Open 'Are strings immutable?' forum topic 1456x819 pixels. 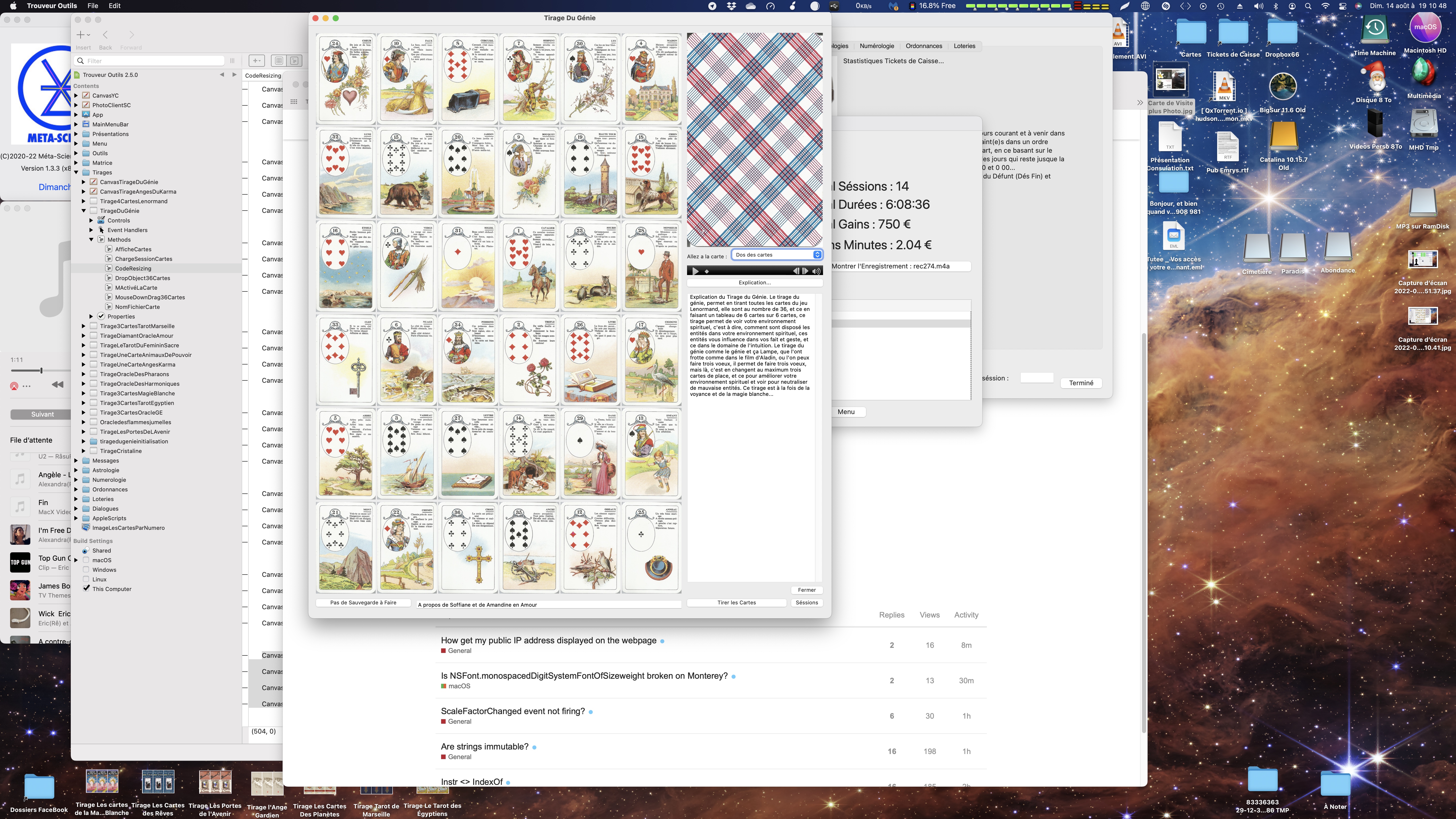[x=484, y=747]
